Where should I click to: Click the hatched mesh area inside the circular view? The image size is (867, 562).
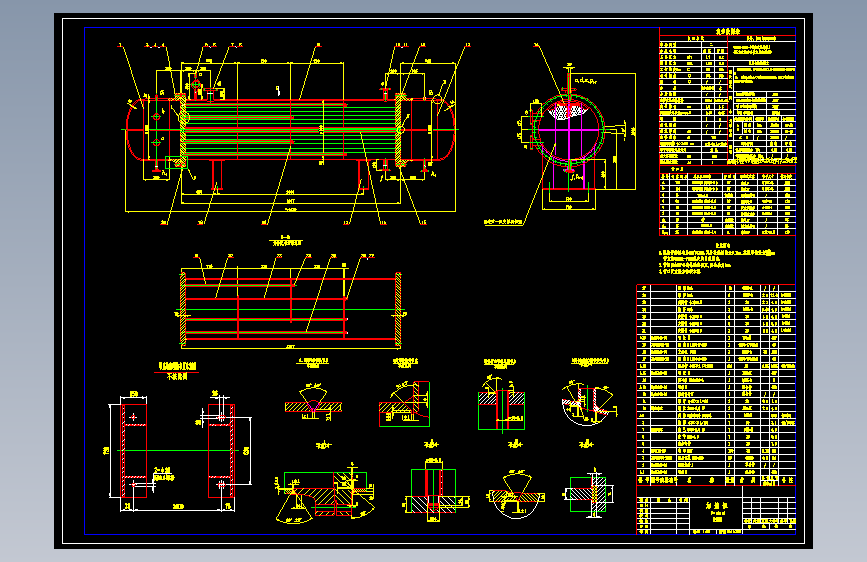(x=568, y=111)
